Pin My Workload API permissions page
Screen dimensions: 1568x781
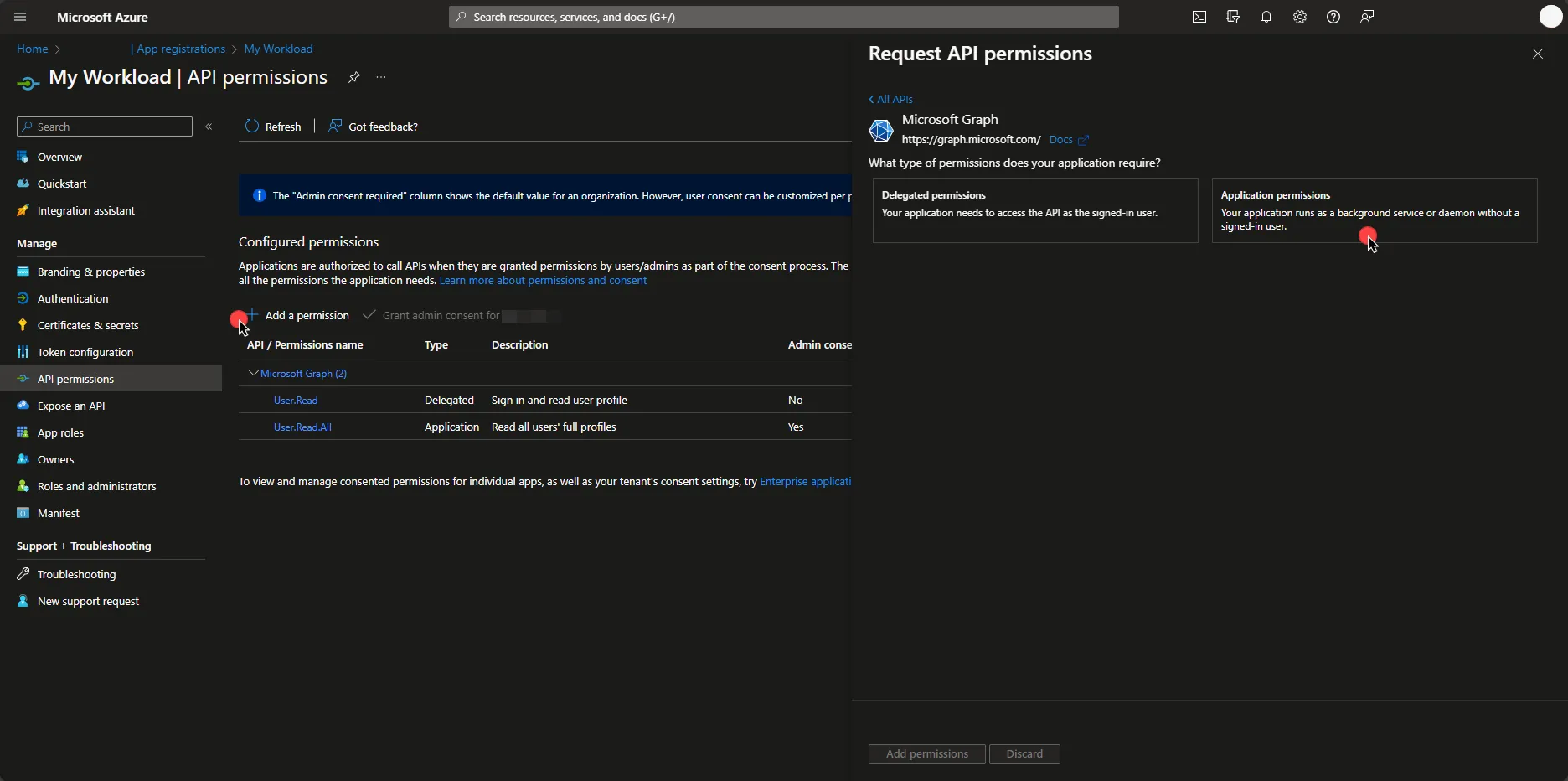pos(354,78)
